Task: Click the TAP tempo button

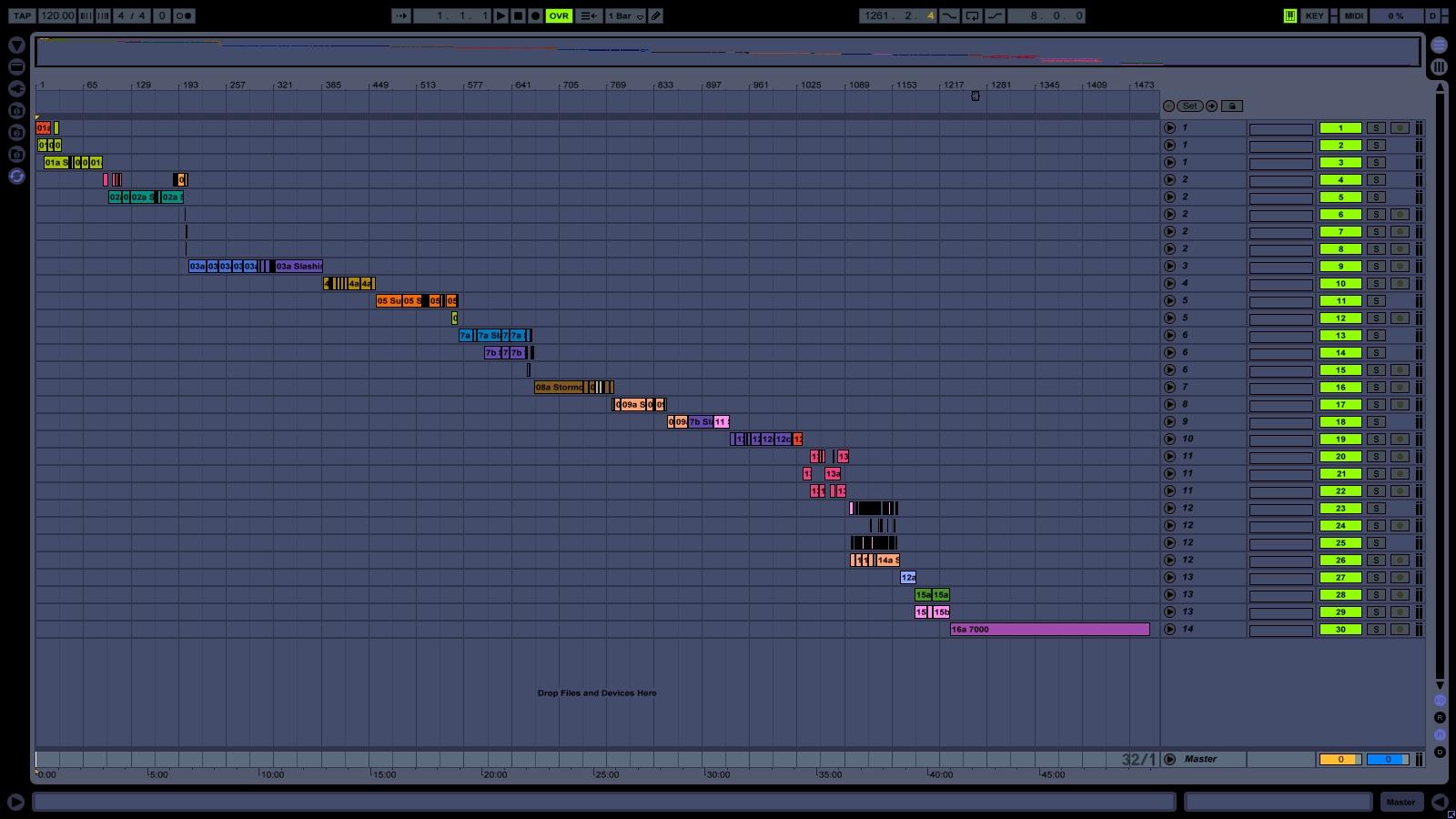Action: 22,15
